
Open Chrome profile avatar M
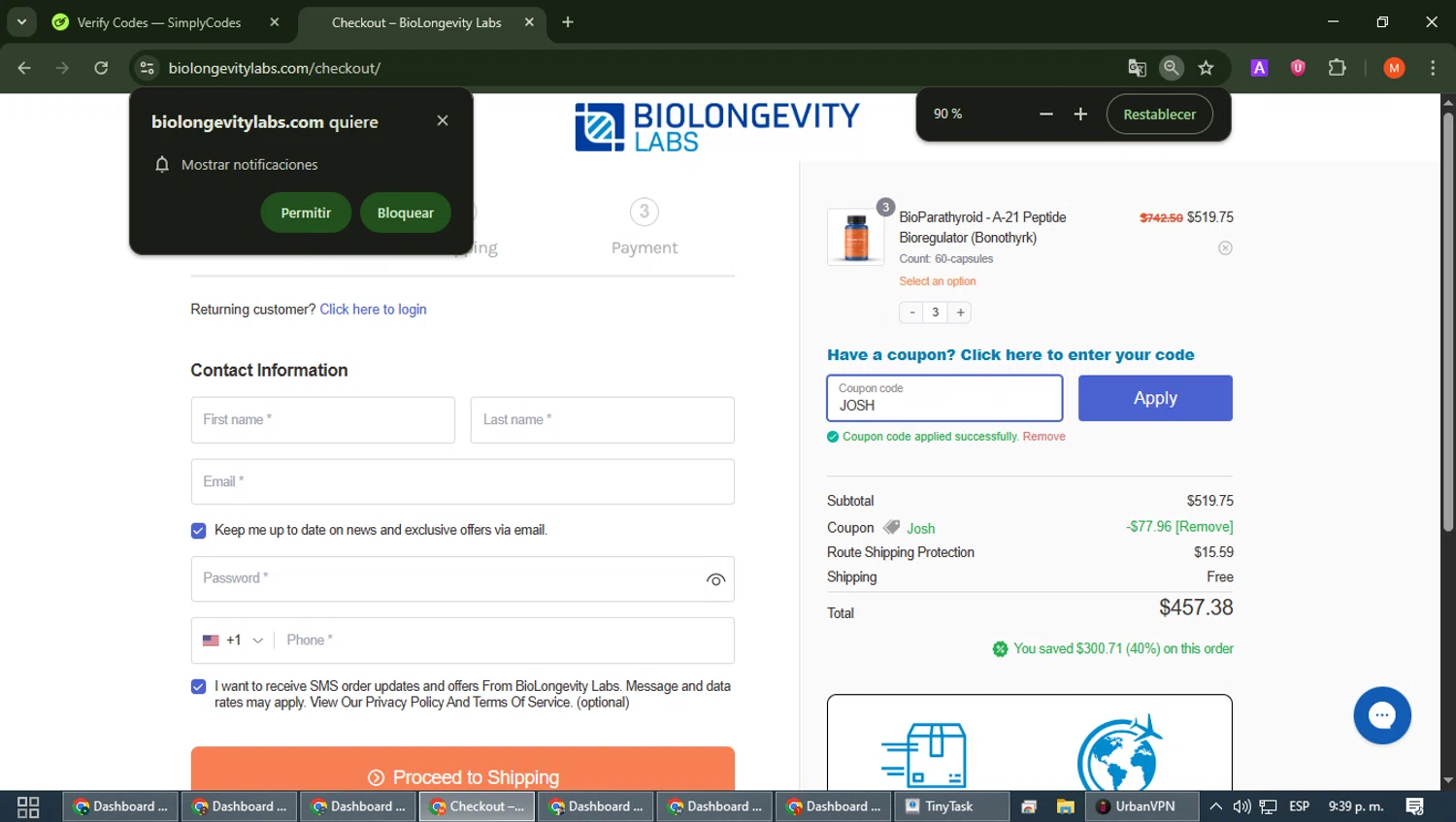click(1394, 68)
